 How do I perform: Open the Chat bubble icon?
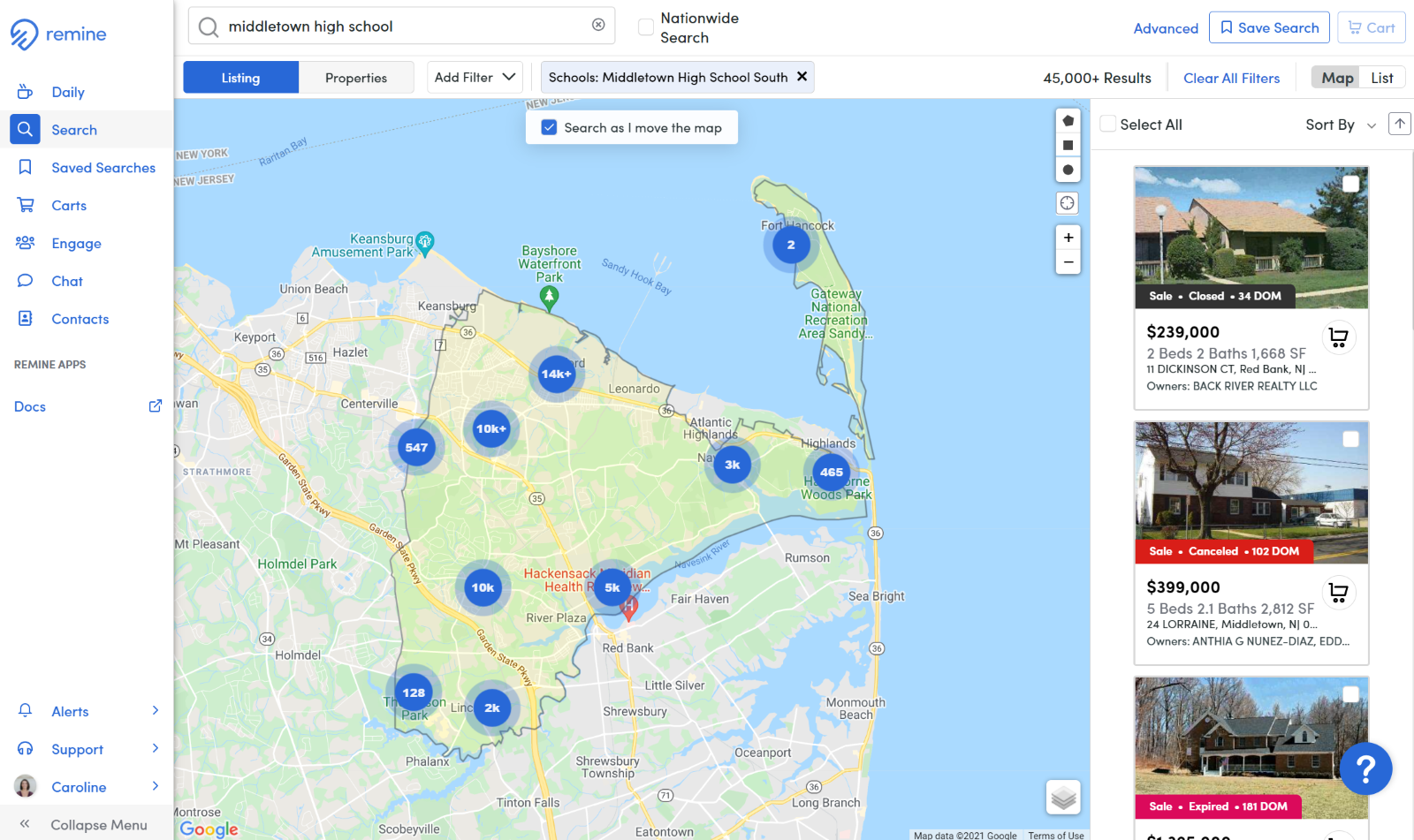25,281
